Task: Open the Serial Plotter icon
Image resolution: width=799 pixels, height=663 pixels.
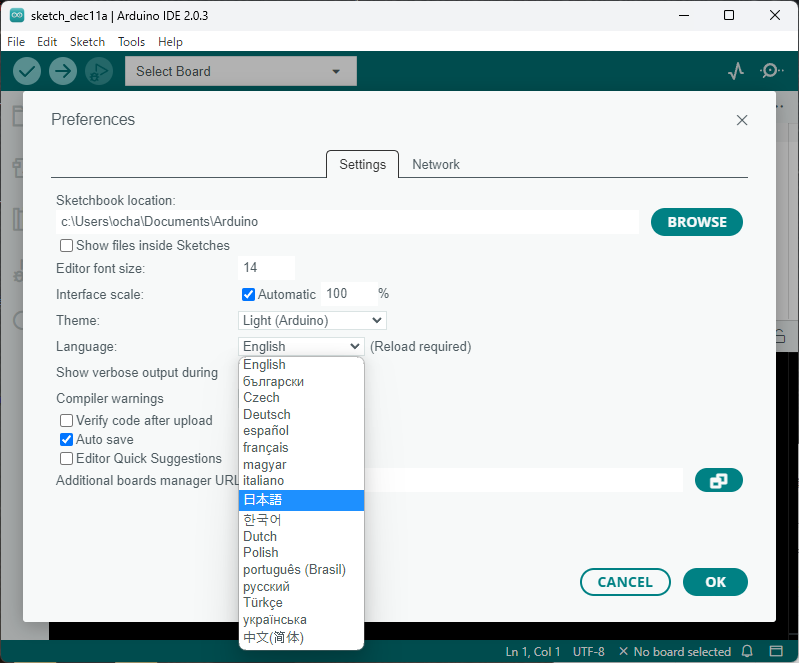Action: coord(736,71)
